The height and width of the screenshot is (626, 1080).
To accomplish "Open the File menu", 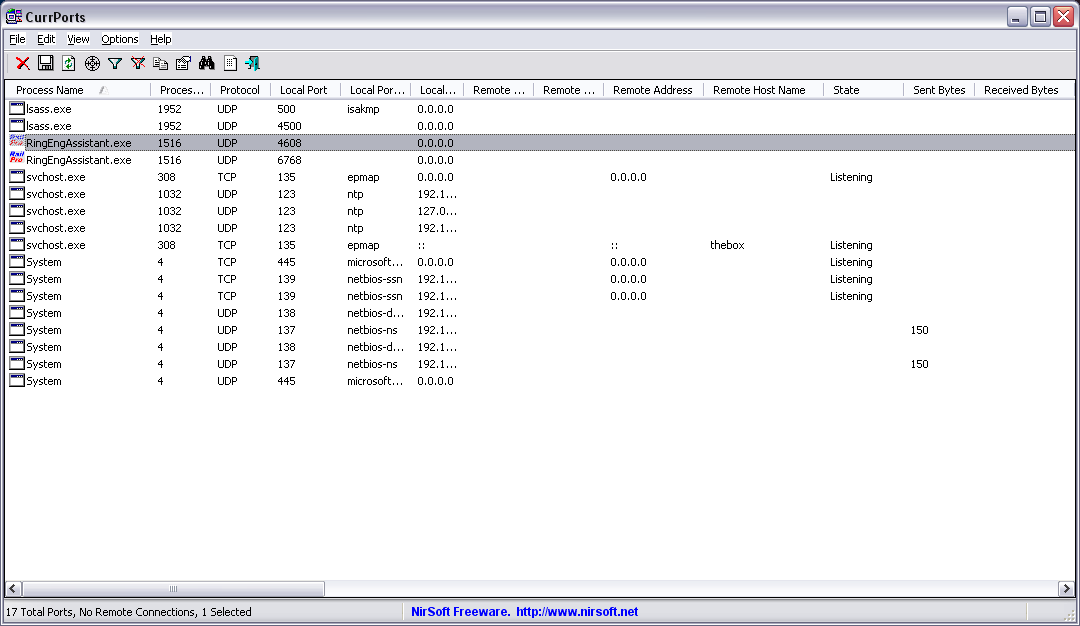I will coord(16,39).
